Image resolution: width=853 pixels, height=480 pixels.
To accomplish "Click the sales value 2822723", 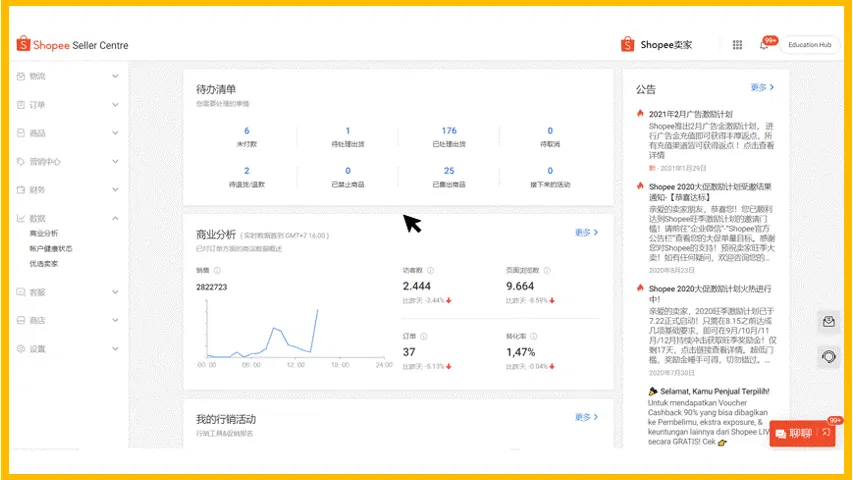I will tap(212, 287).
